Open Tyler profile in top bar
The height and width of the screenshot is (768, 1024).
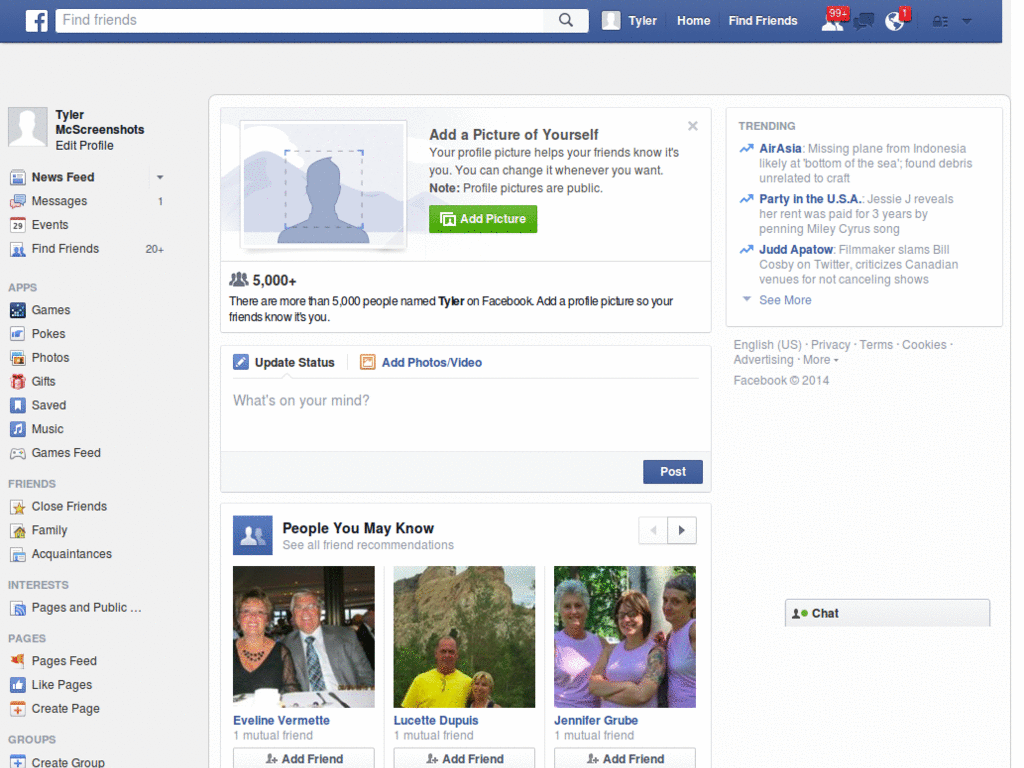[x=630, y=21]
